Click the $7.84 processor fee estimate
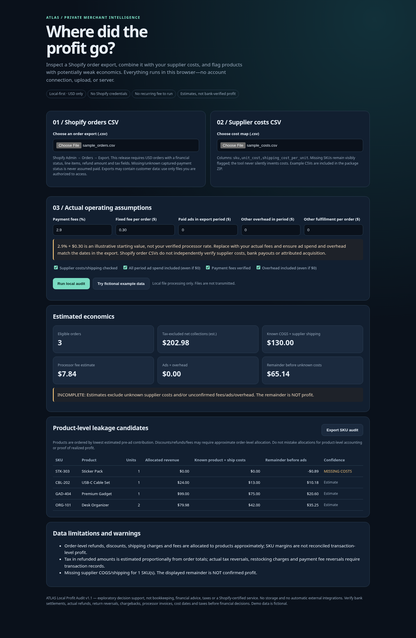The image size is (416, 638). point(67,374)
